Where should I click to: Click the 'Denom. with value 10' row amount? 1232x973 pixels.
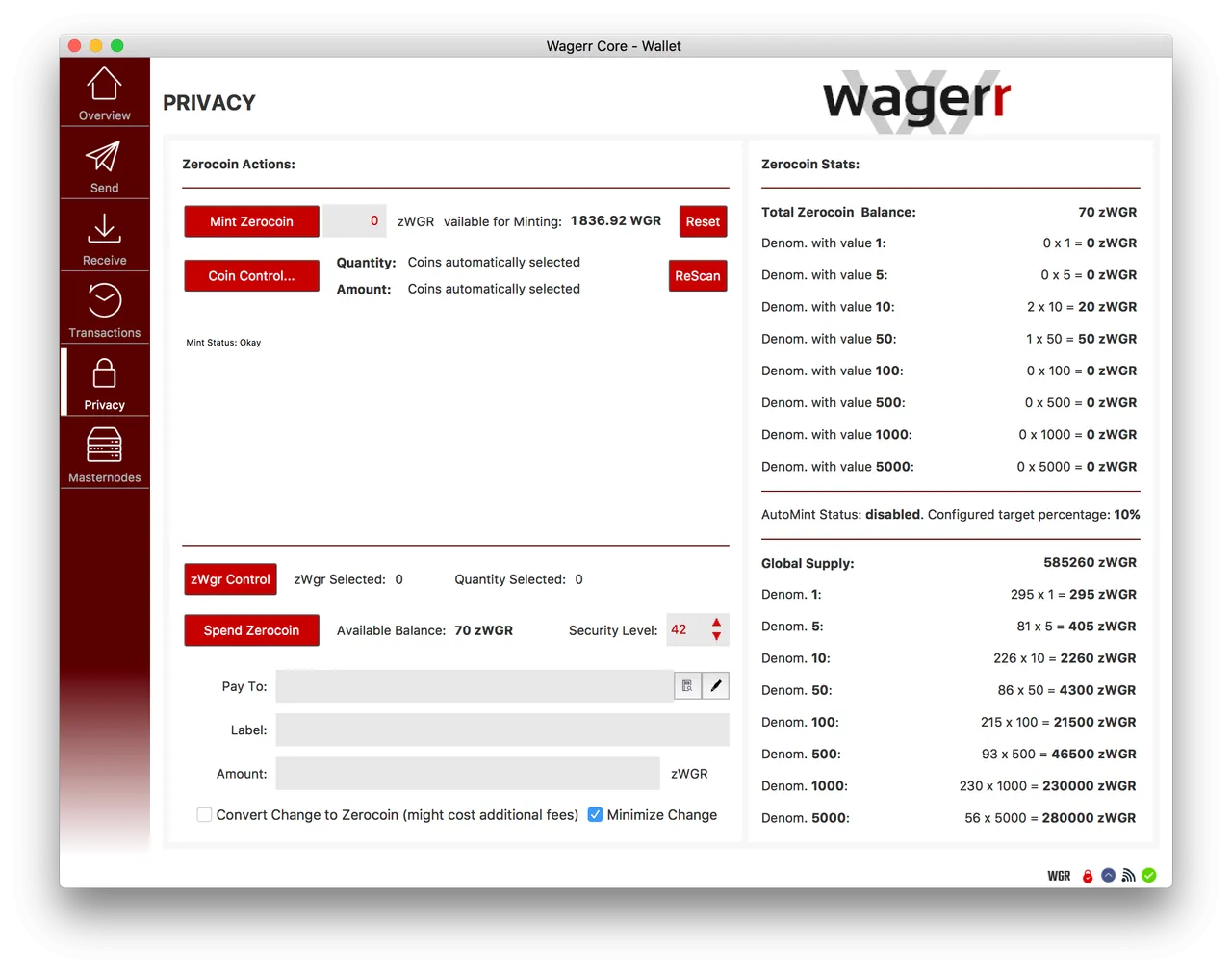click(1082, 307)
